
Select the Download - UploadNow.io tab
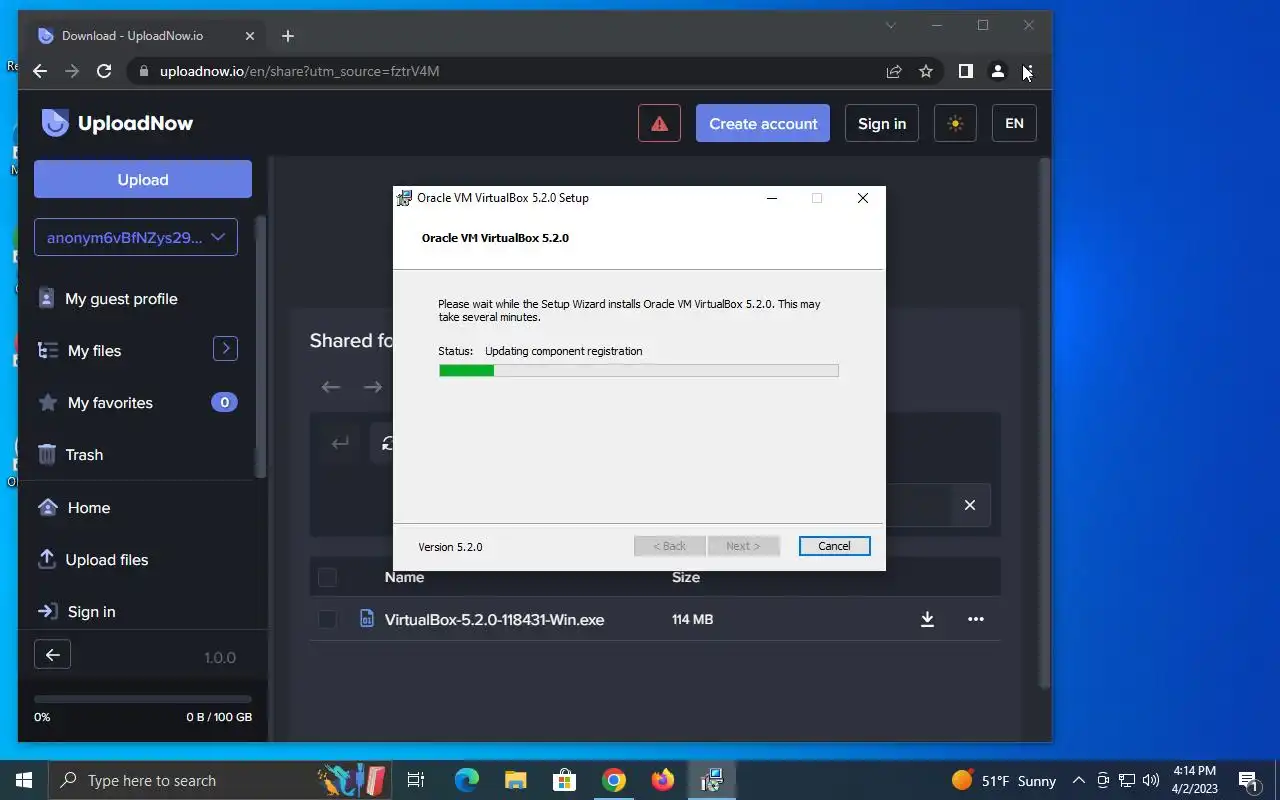[148, 36]
